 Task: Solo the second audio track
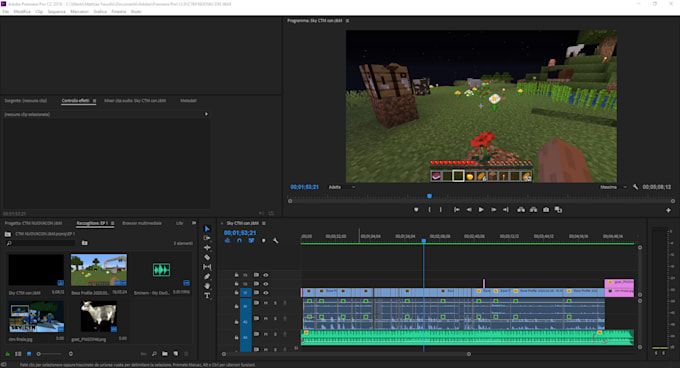click(275, 319)
